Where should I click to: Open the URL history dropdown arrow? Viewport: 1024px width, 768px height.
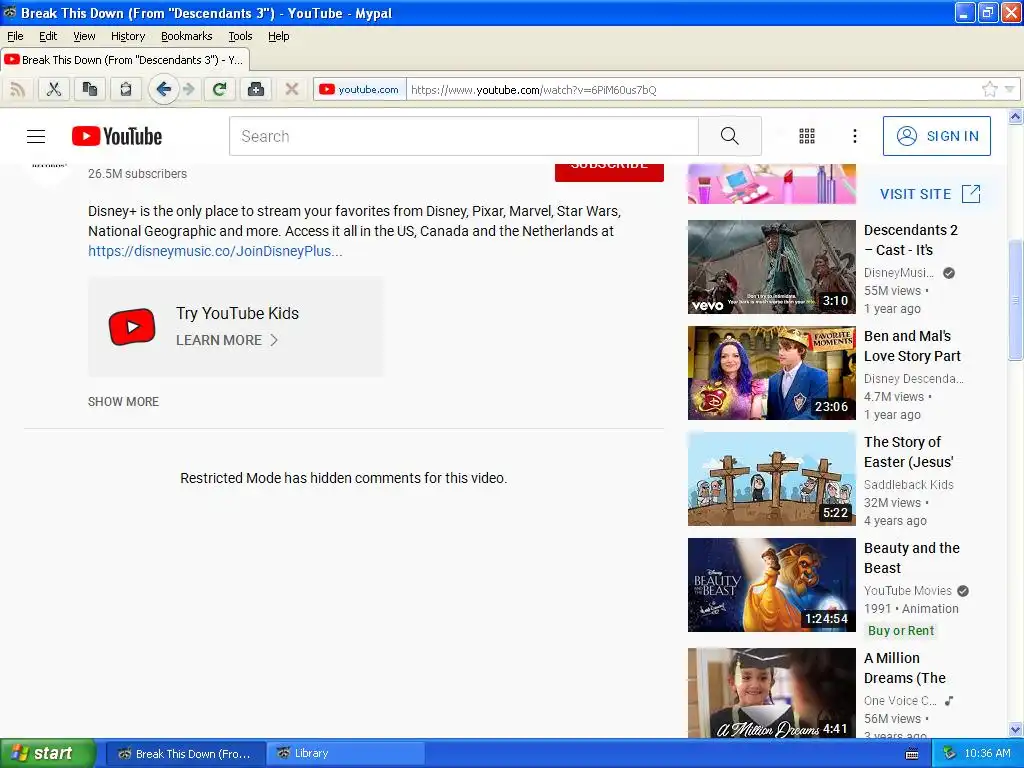(1010, 89)
